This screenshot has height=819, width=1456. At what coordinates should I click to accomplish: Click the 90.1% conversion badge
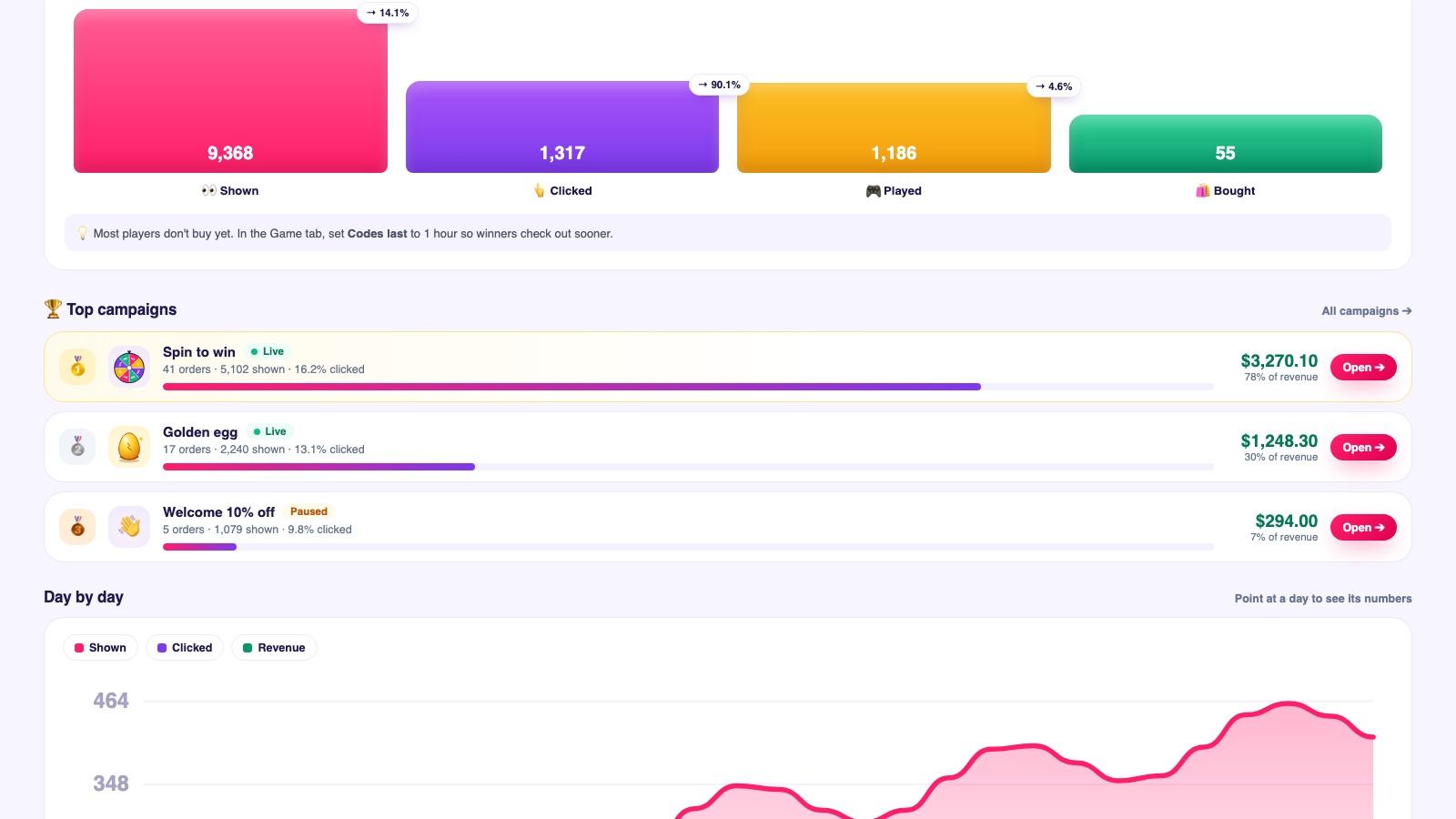719,85
